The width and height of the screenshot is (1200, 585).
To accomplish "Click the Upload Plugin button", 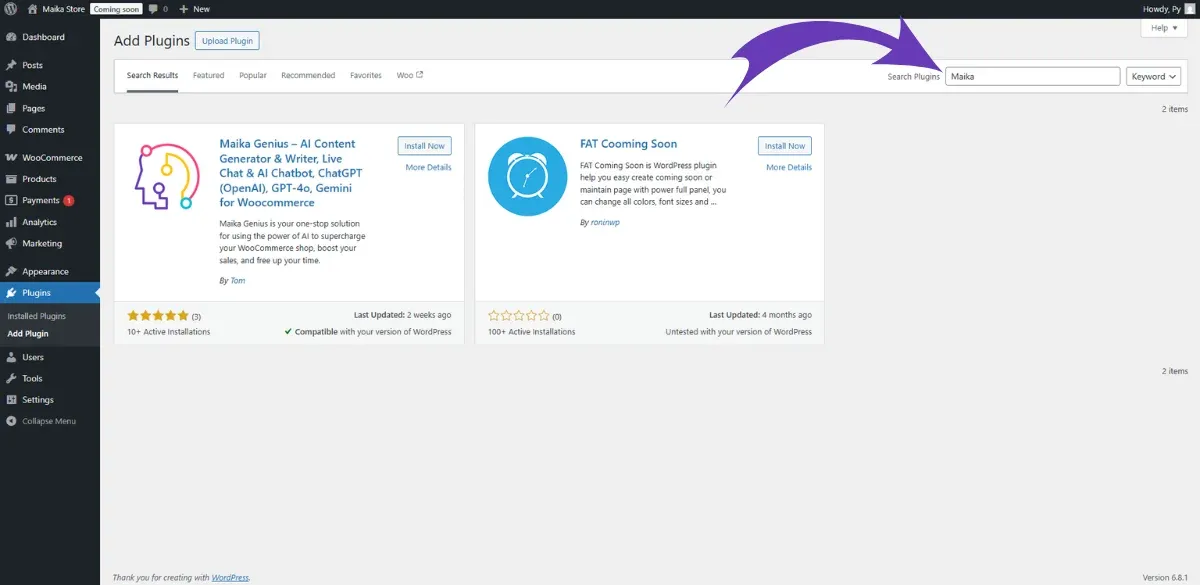I will pyautogui.click(x=227, y=41).
